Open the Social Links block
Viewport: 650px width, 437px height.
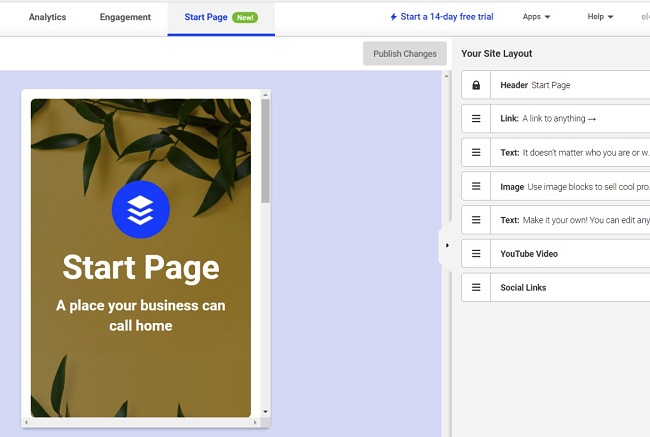click(555, 287)
